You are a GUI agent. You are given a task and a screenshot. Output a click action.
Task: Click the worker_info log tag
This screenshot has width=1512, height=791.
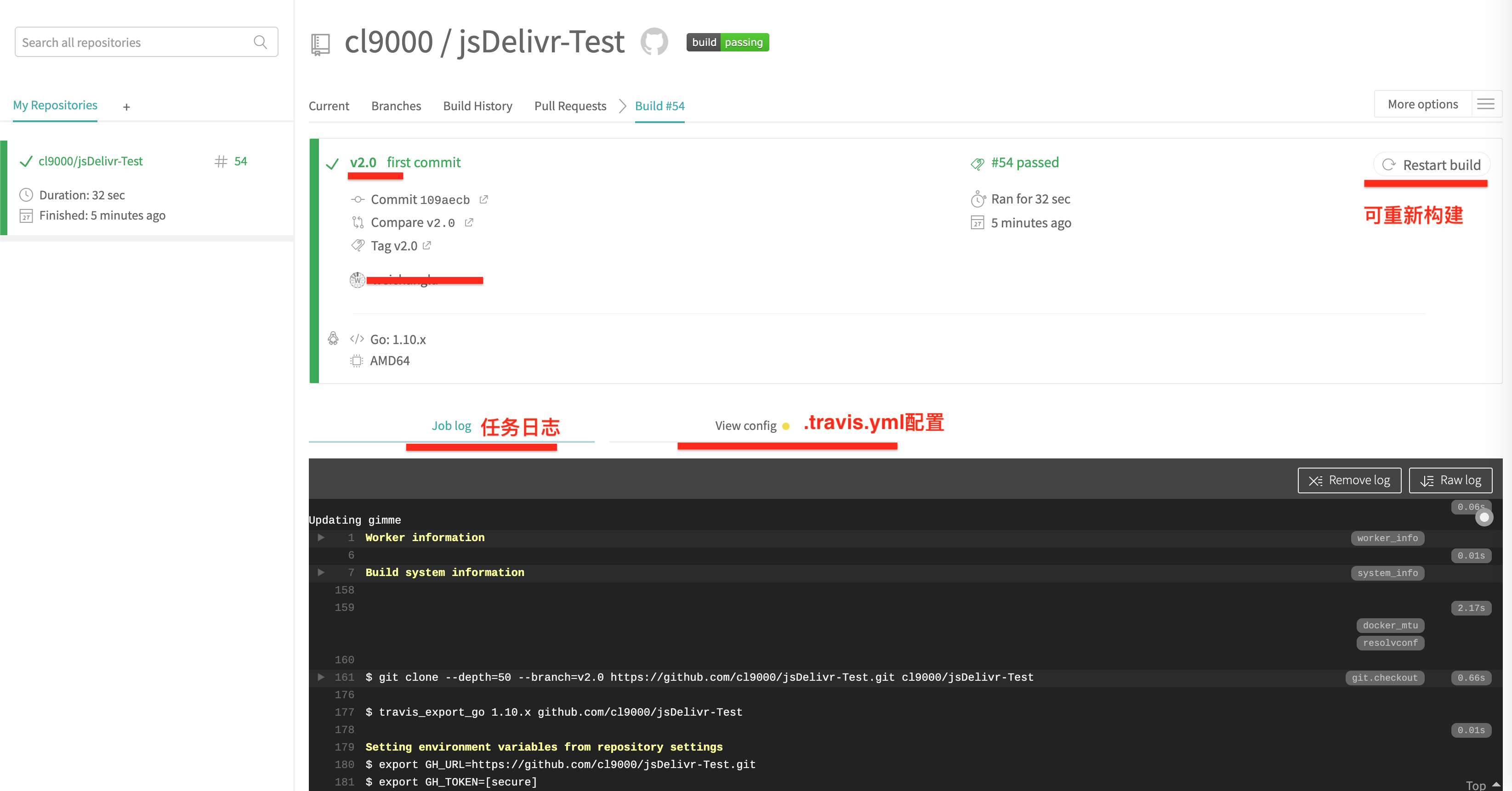[x=1387, y=538]
